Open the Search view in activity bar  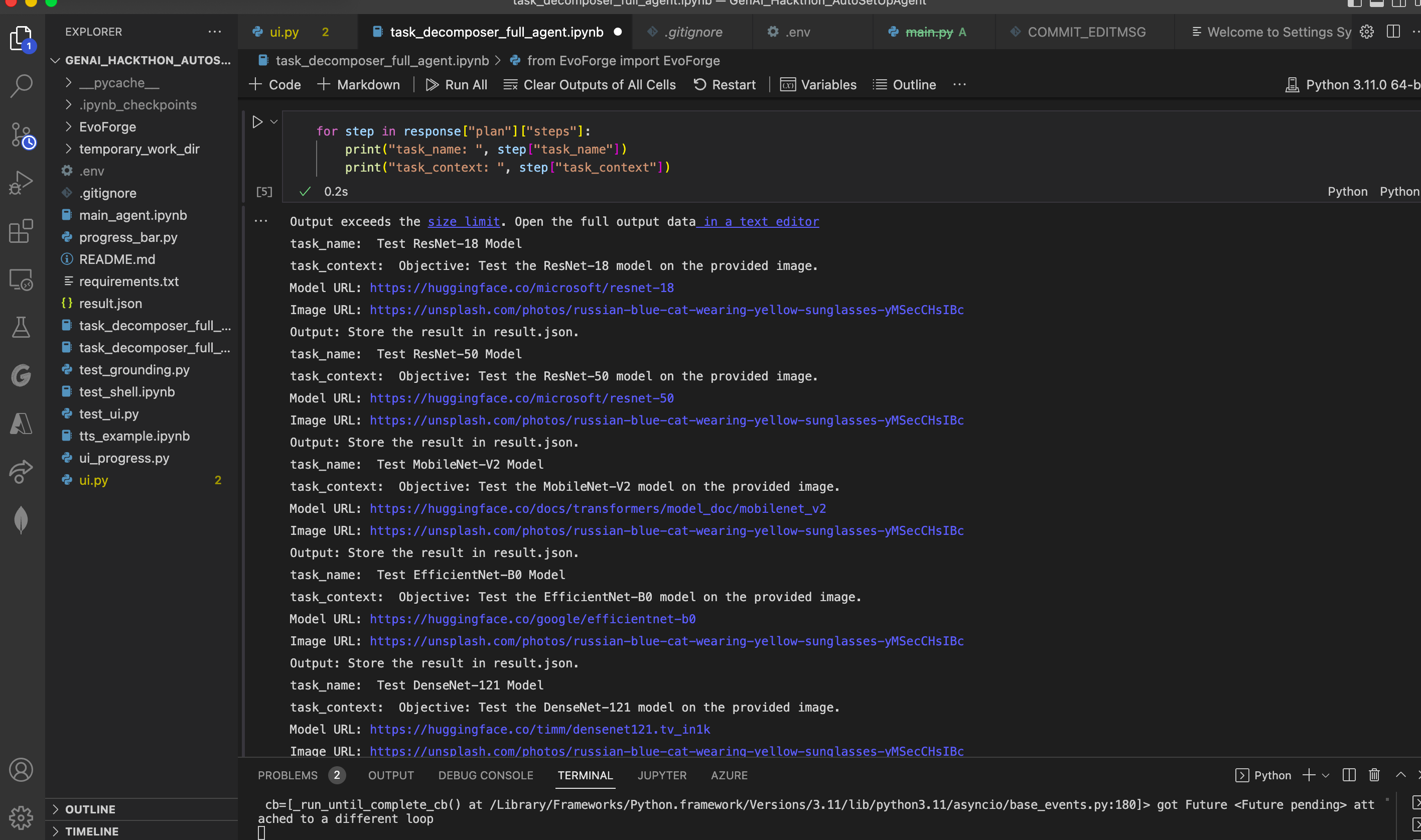click(x=21, y=86)
